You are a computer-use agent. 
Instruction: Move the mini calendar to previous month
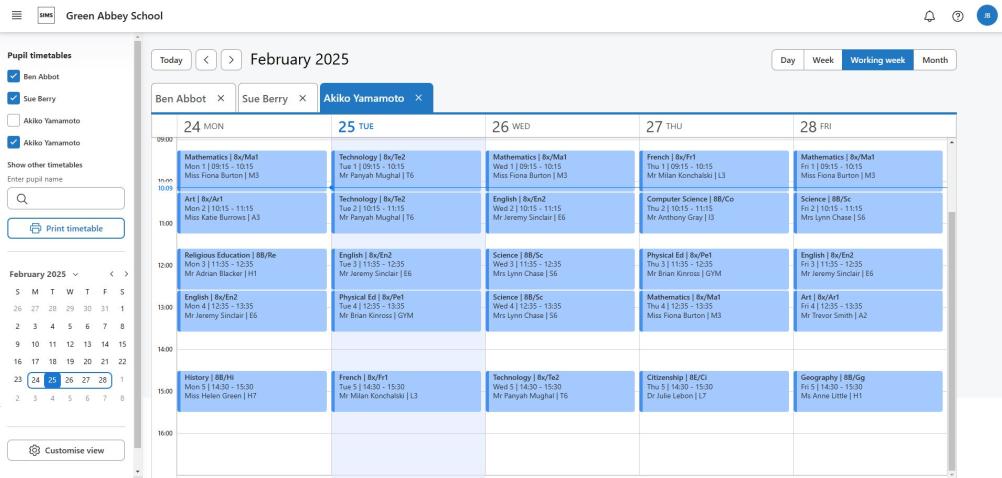111,274
